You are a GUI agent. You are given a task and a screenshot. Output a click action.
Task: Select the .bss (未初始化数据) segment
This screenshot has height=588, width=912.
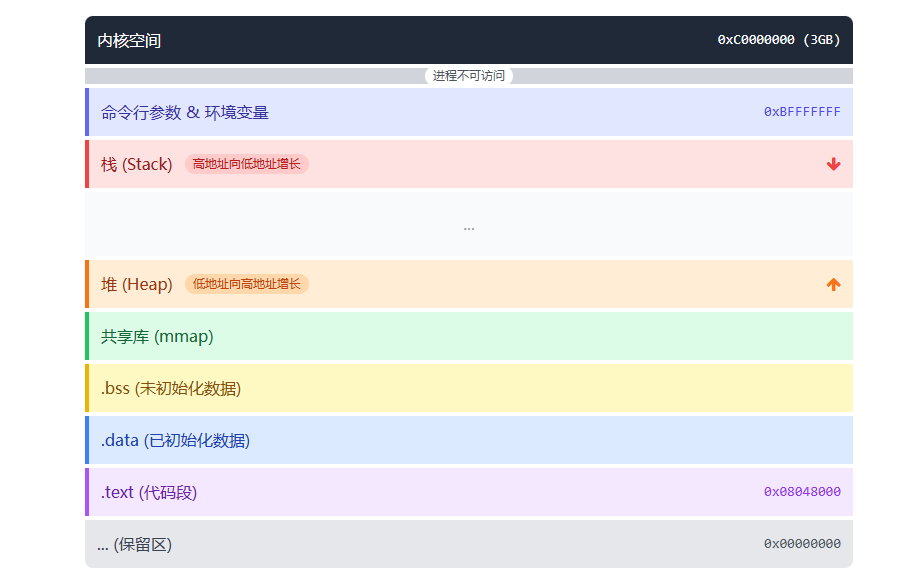(469, 388)
